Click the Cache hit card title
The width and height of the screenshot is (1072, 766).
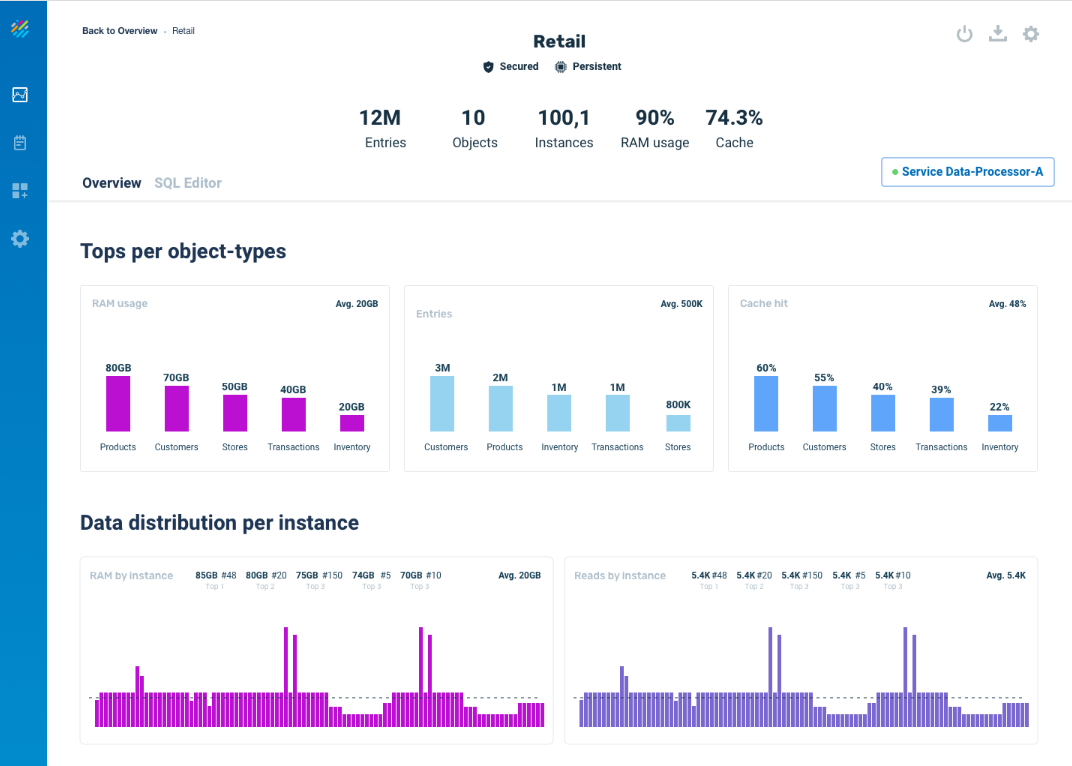click(x=764, y=304)
